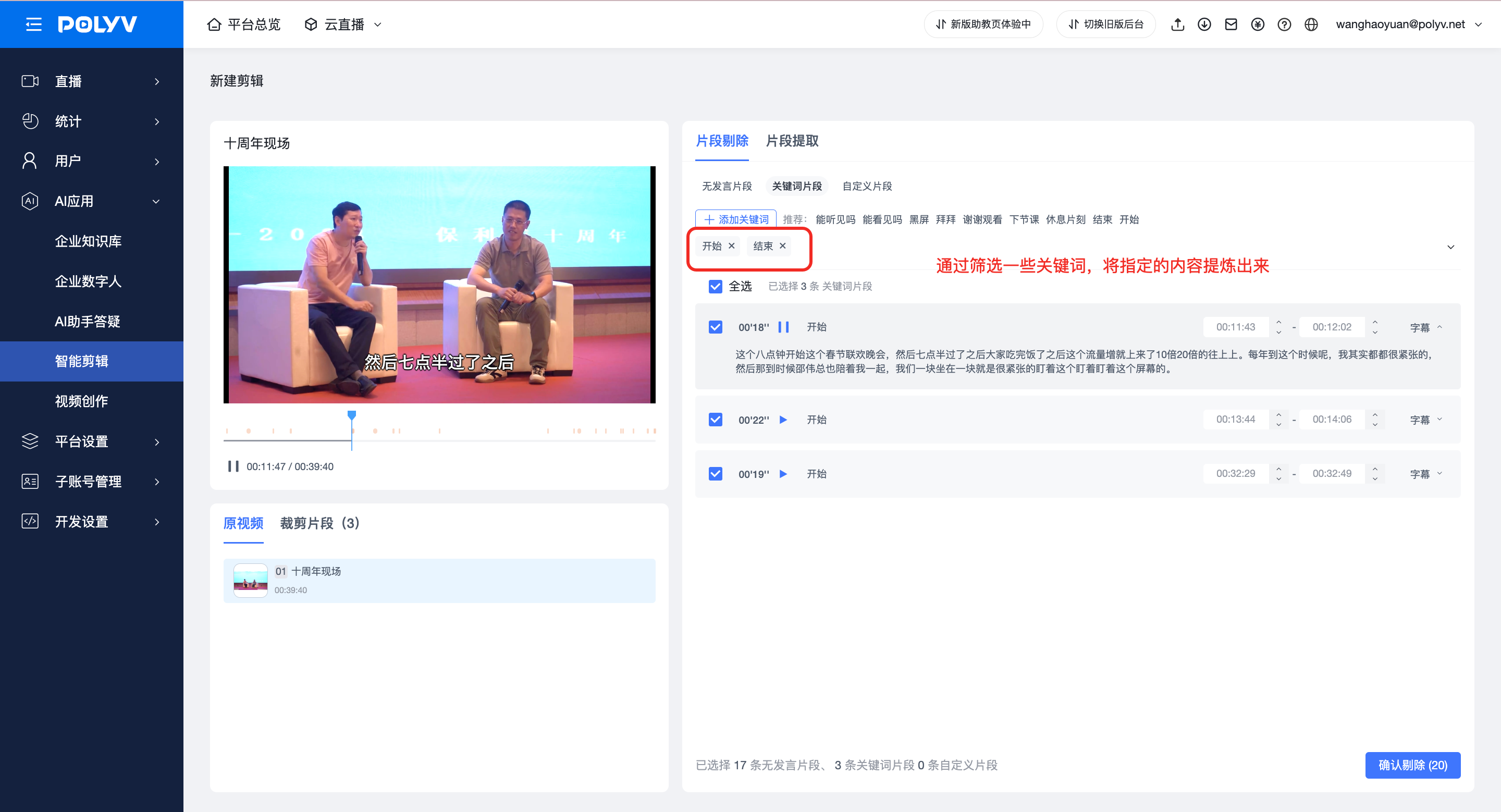Image resolution: width=1501 pixels, height=812 pixels.
Task: Expand 字幕 subtitles for 00:13:44 segment
Action: [x=1426, y=420]
